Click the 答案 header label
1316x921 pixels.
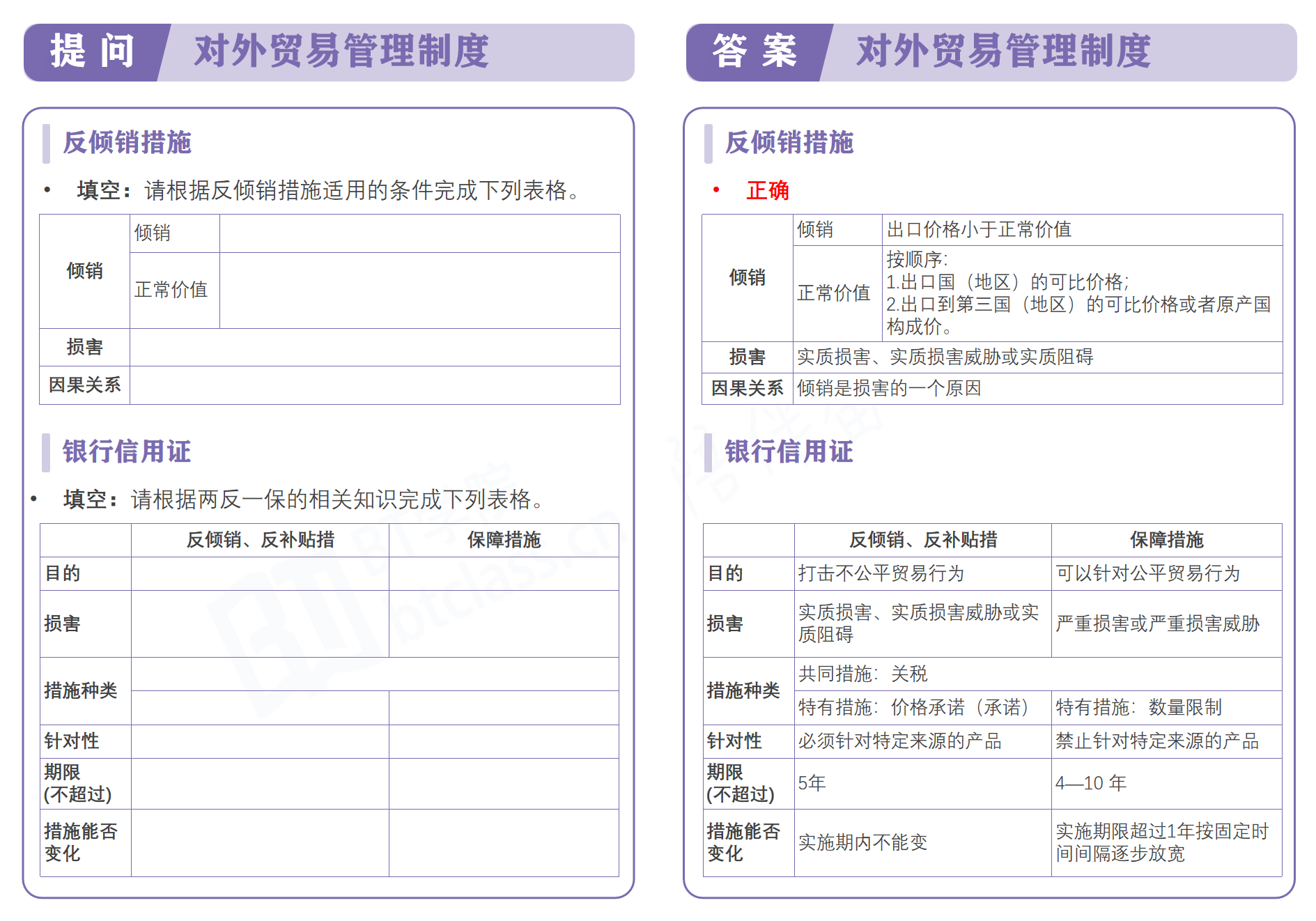(x=754, y=52)
